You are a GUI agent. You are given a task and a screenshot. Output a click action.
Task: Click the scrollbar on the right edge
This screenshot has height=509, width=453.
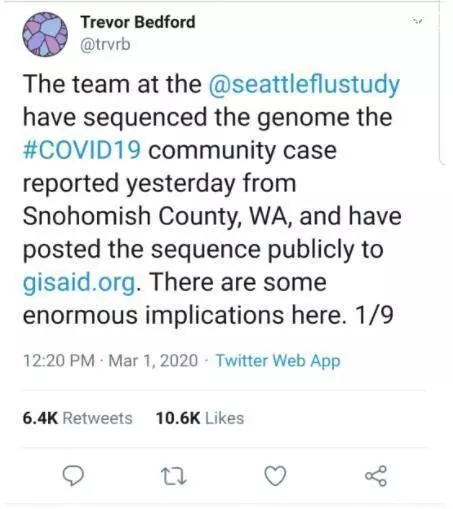pyautogui.click(x=441, y=83)
